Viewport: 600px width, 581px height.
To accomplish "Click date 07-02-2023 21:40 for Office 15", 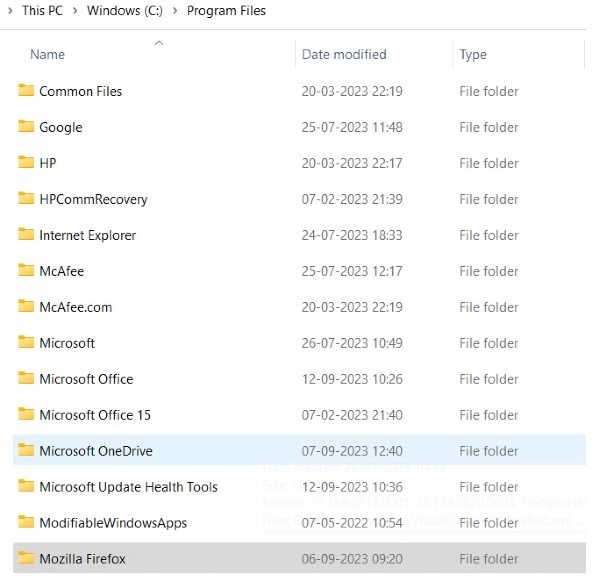I will click(352, 415).
